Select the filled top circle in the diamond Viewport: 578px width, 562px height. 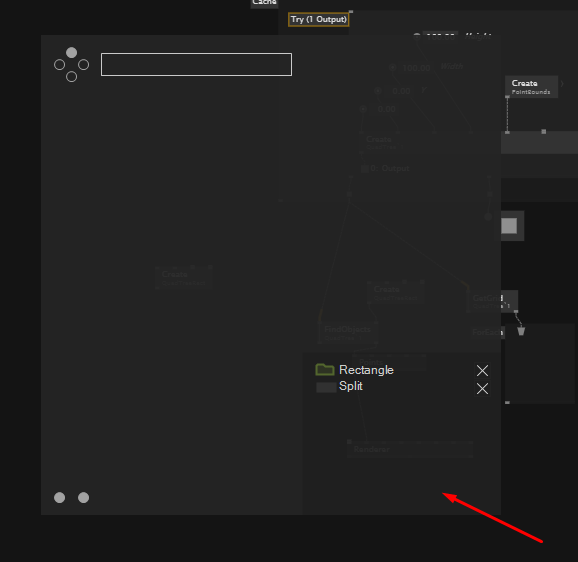coord(72,53)
